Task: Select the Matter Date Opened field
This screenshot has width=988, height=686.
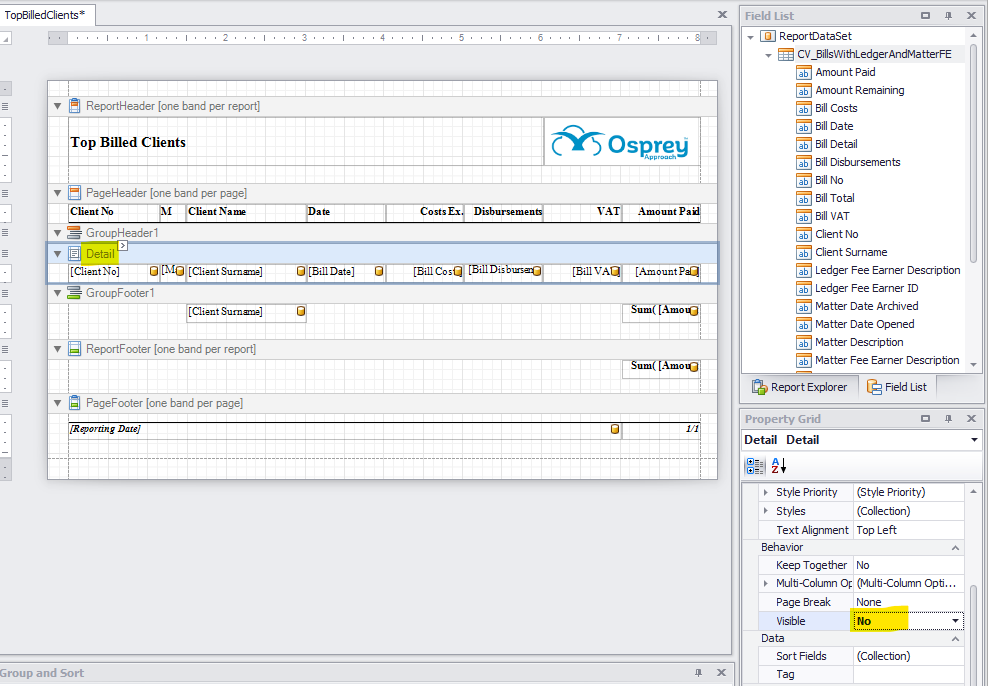Action: click(864, 324)
